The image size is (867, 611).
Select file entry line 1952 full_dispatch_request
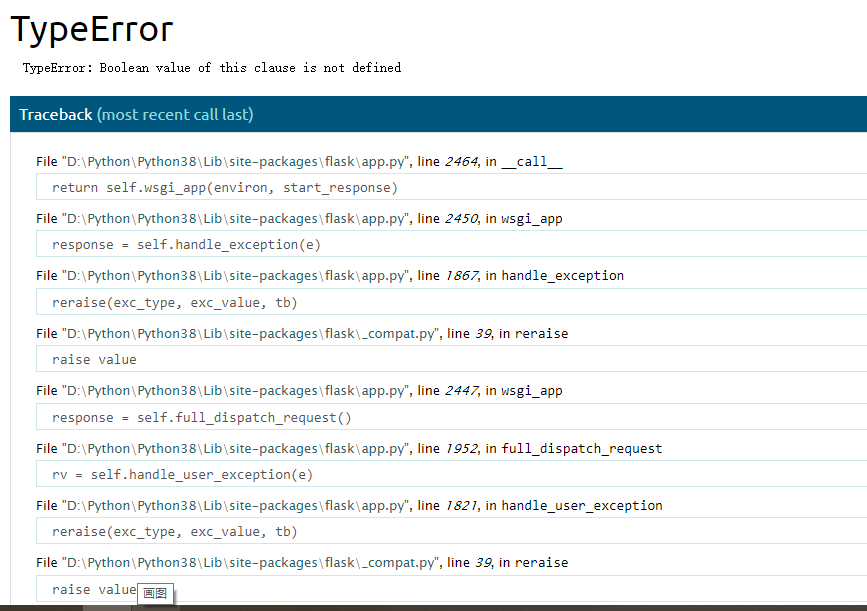point(349,448)
